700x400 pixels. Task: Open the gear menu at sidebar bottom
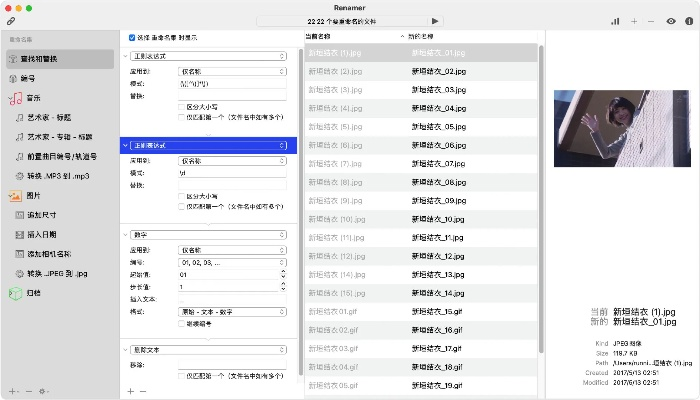click(x=43, y=391)
